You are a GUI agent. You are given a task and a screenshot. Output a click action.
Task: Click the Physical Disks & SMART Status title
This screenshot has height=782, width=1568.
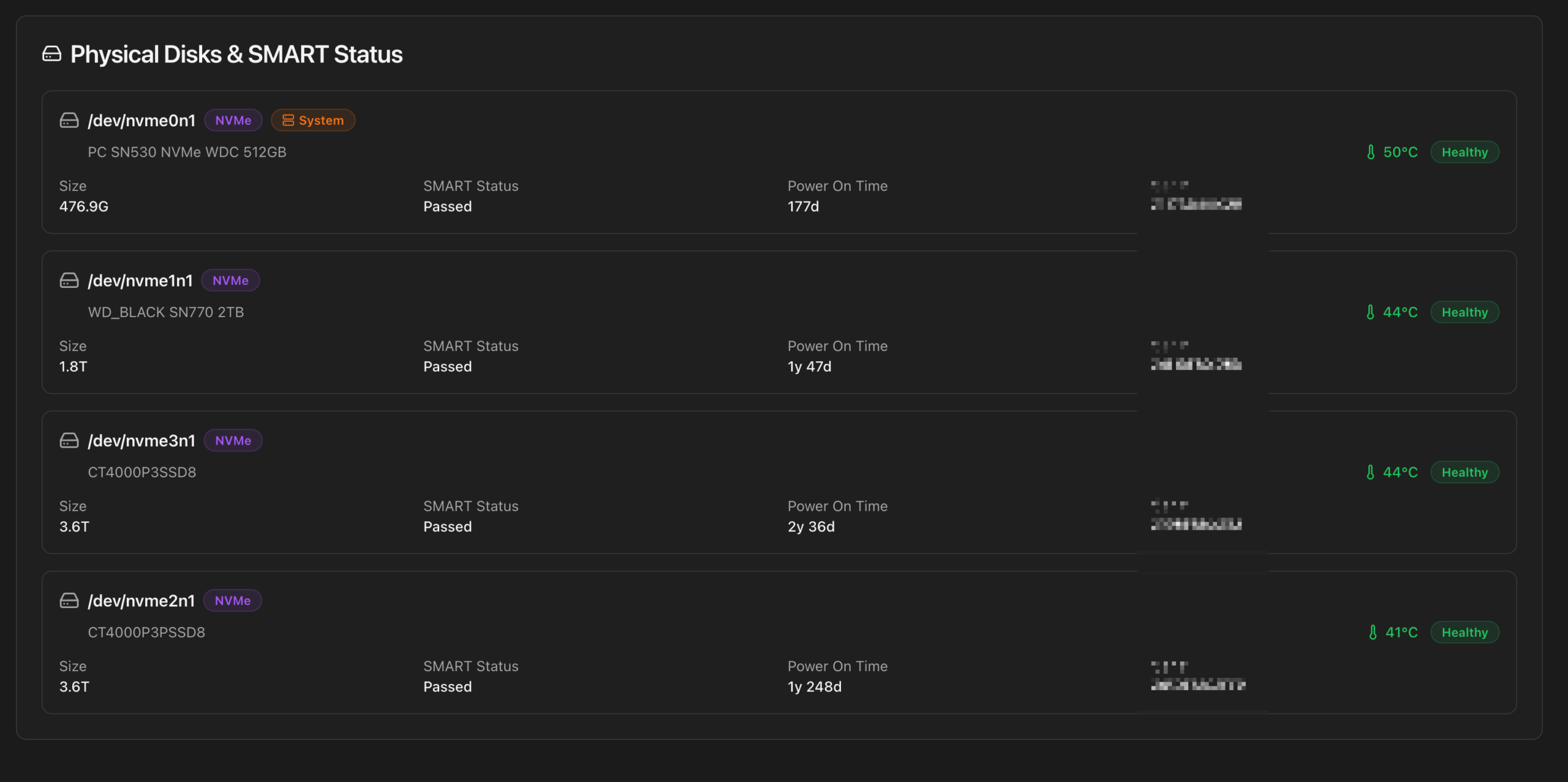(x=236, y=54)
